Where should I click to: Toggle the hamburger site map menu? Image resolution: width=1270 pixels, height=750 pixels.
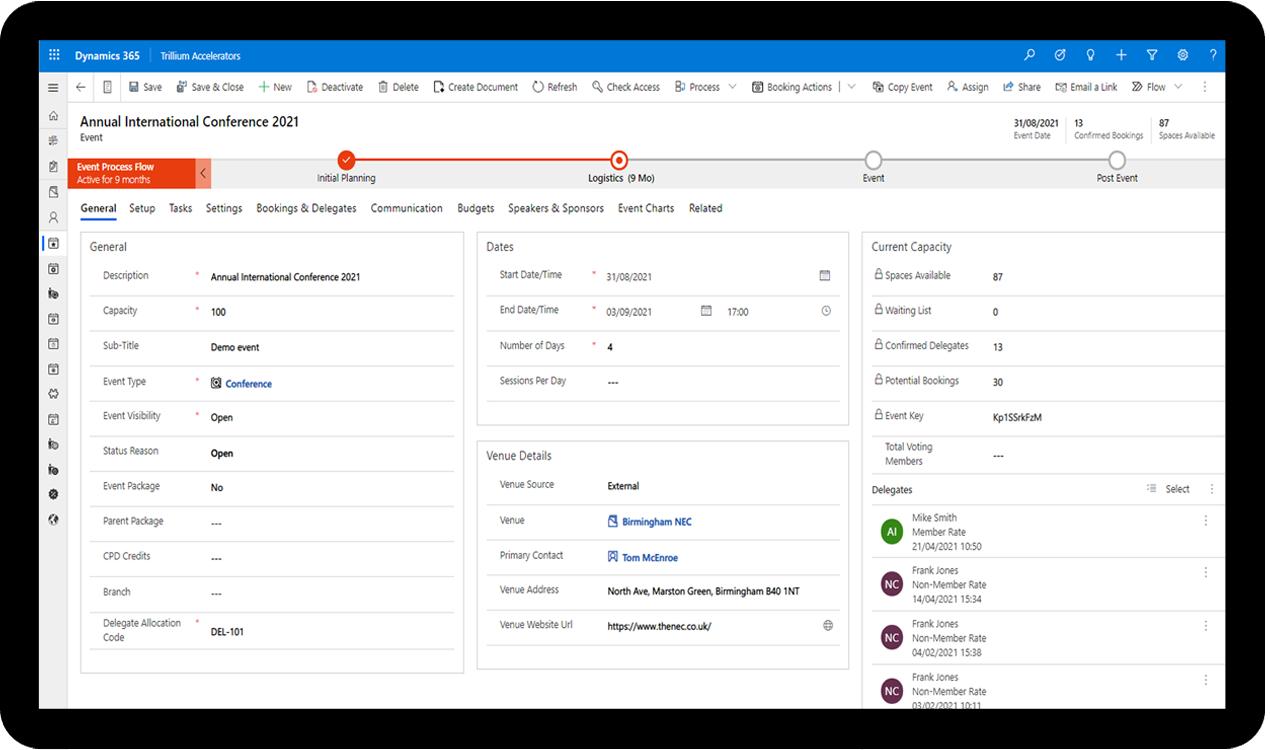point(53,88)
